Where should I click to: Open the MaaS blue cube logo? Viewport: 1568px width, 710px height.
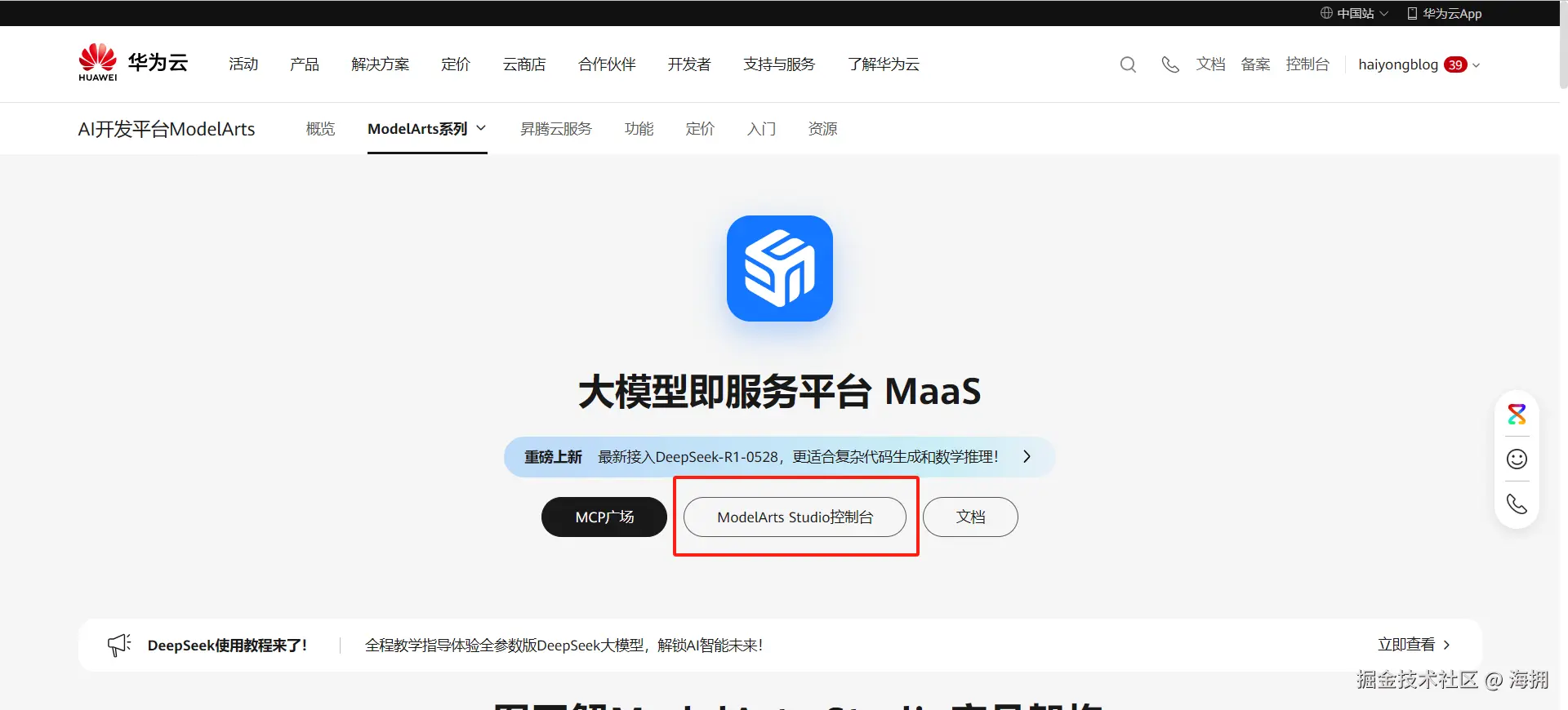point(780,268)
